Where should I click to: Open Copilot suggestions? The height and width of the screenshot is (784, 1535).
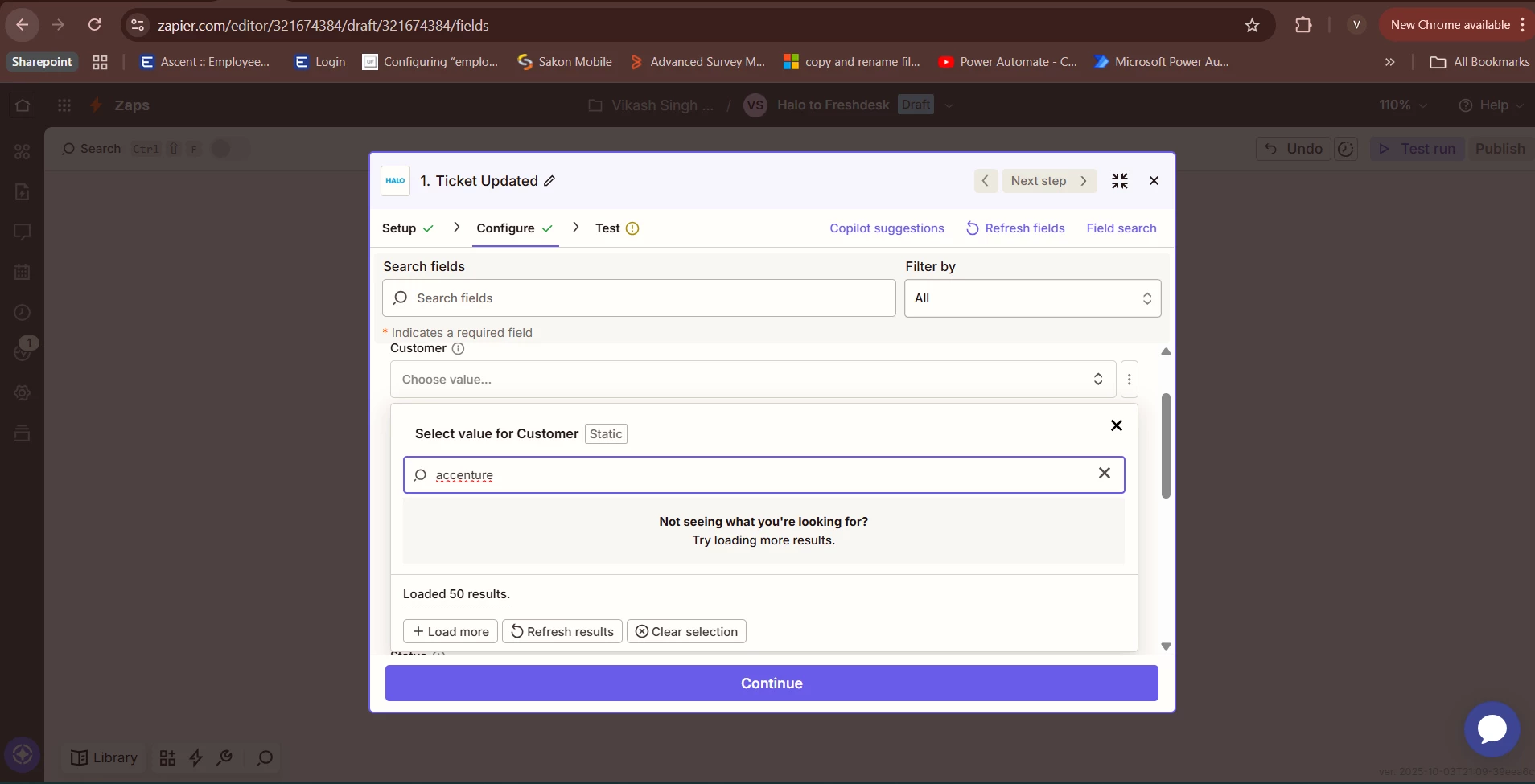[x=887, y=228]
